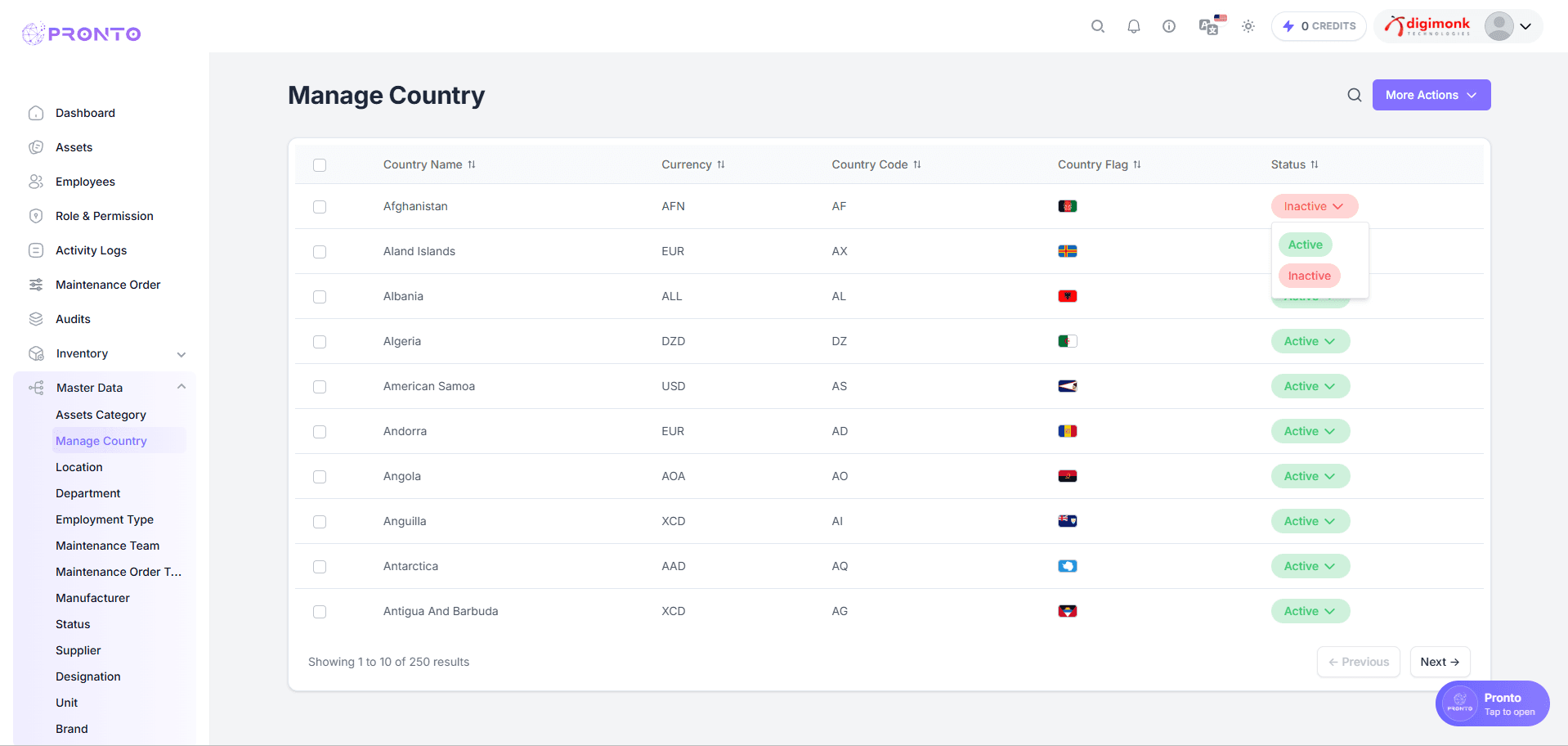The width and height of the screenshot is (1568, 746).
Task: Click the global search icon in top bar
Action: tap(1098, 26)
